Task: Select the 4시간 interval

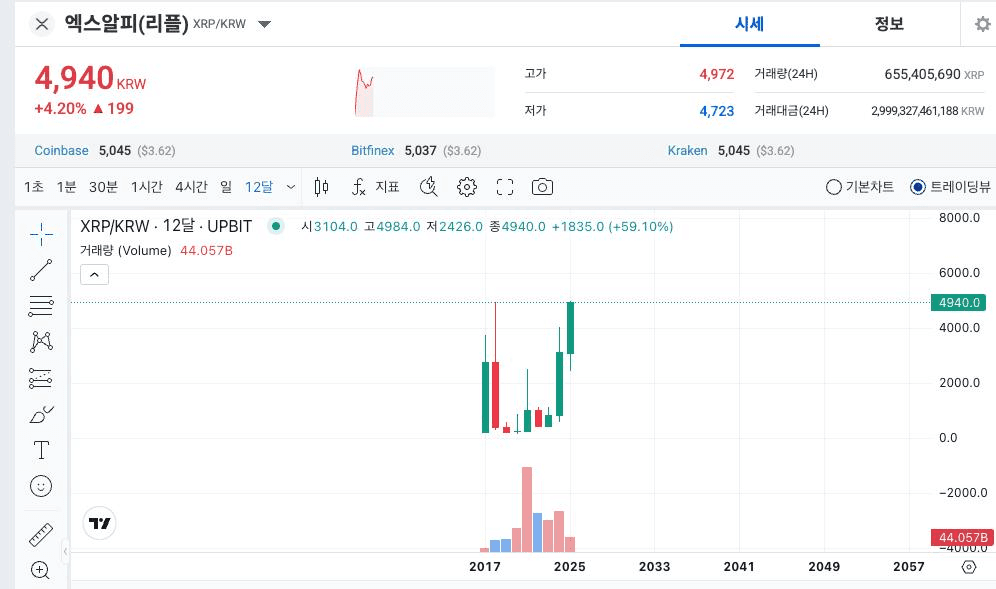Action: point(191,187)
